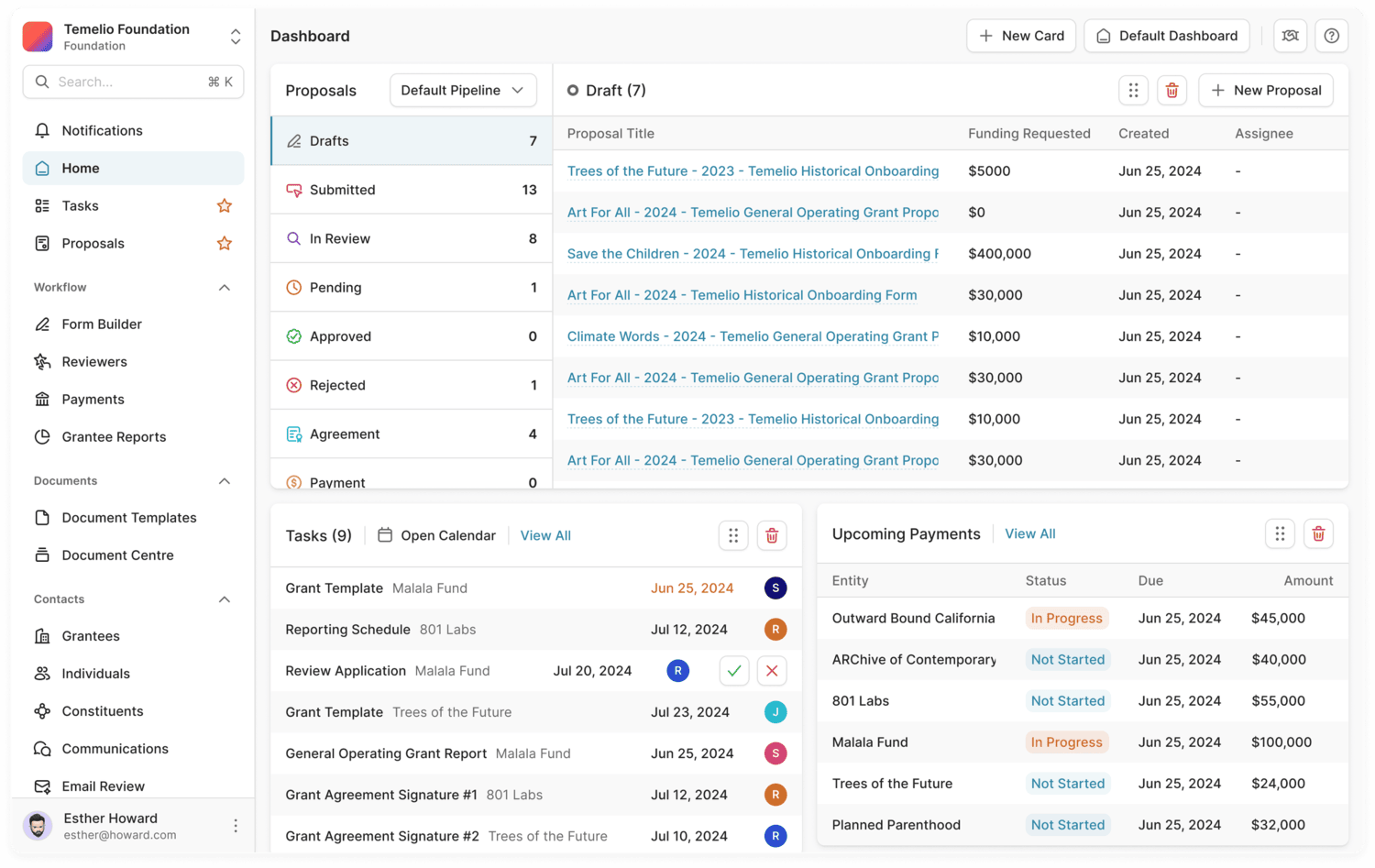Viewport: 1375px width, 868px height.
Task: Dismiss Review Application with the red X
Action: 772,670
